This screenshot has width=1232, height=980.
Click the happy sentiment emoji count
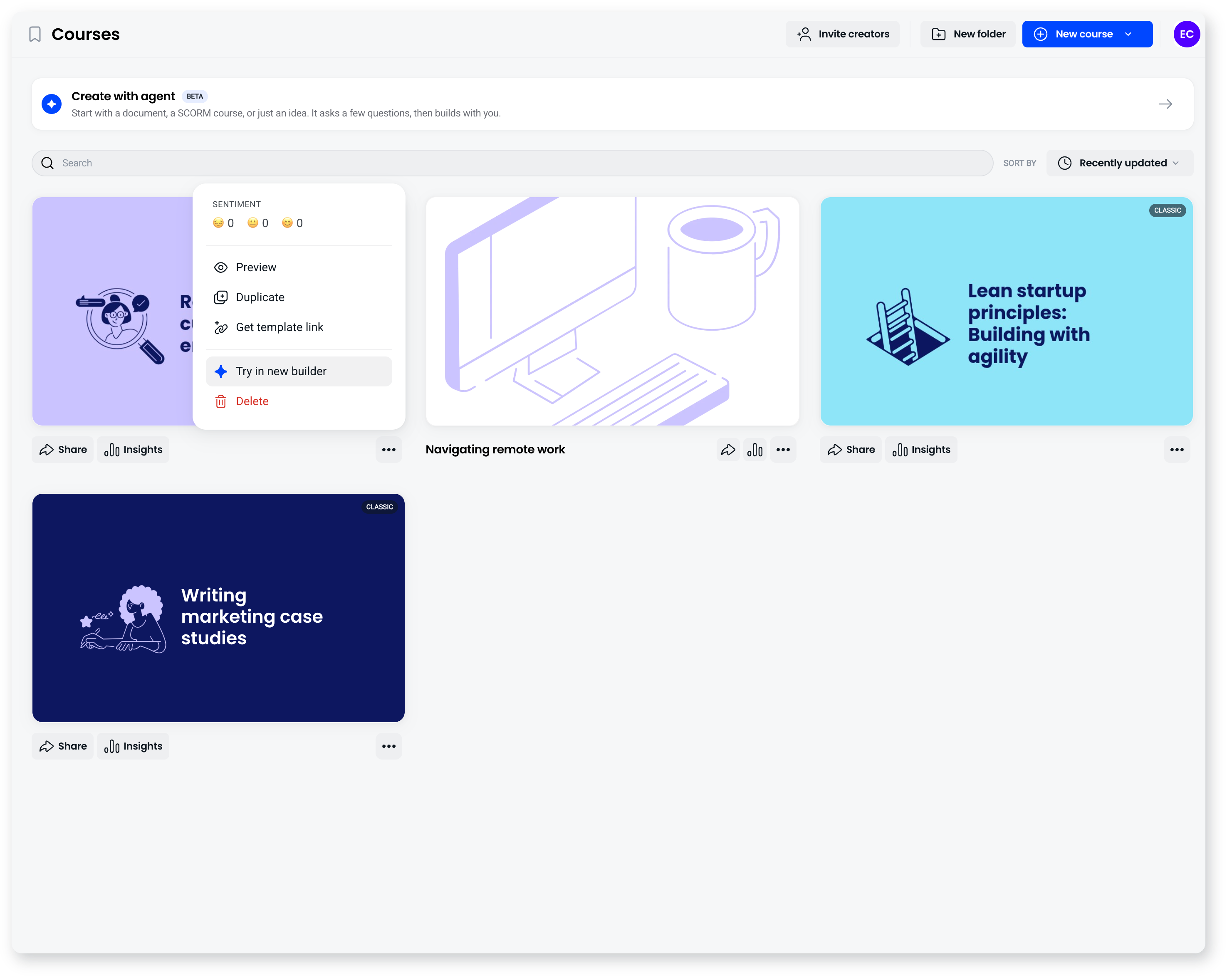[x=292, y=223]
